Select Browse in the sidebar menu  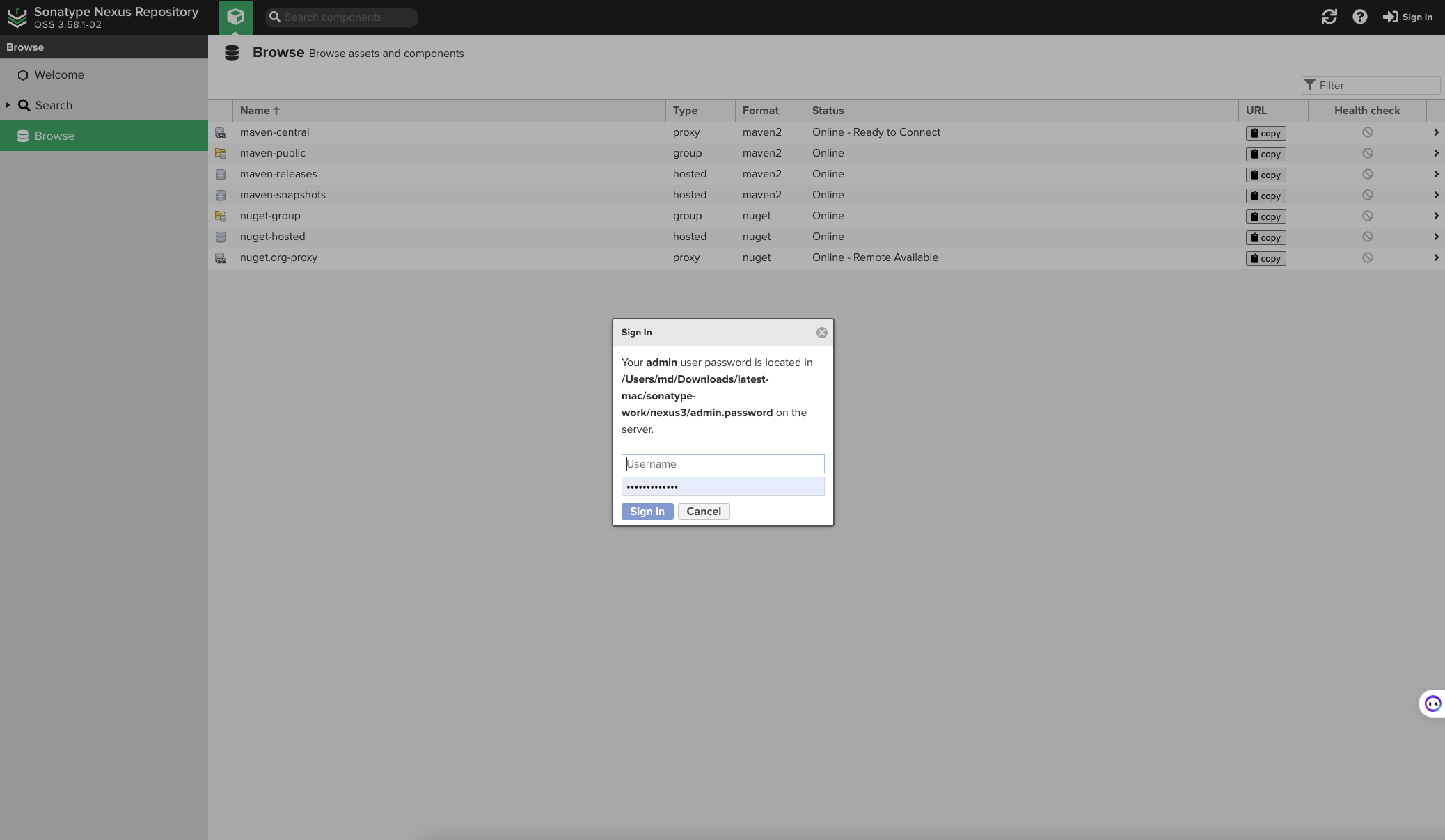[x=54, y=136]
